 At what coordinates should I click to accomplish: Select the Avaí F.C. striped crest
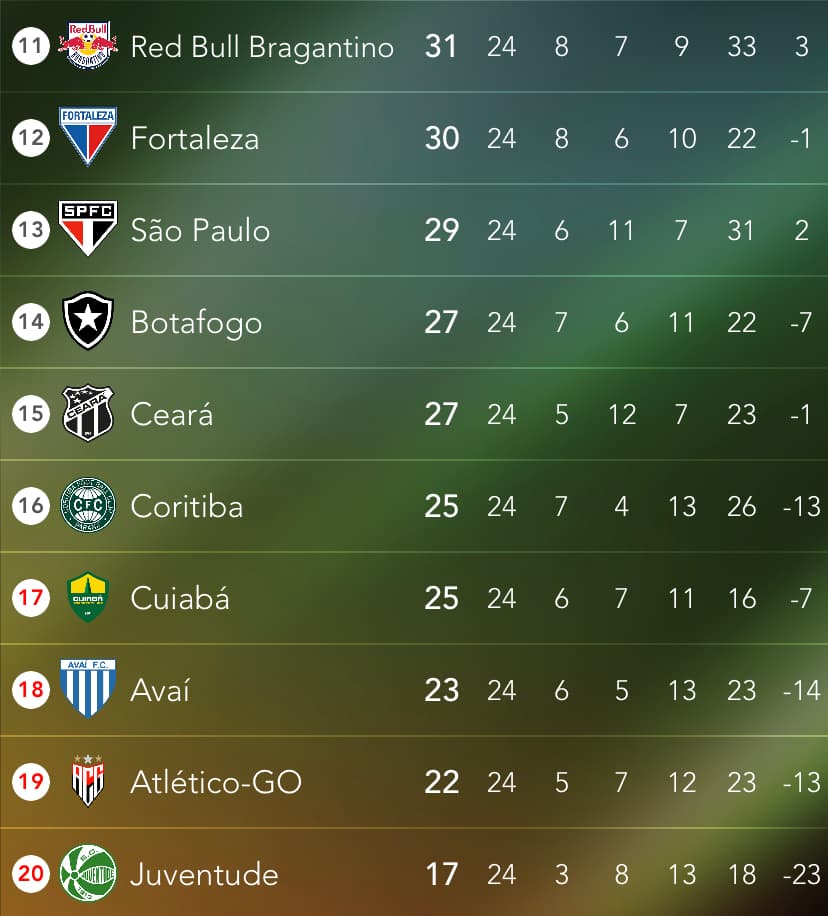[88, 689]
